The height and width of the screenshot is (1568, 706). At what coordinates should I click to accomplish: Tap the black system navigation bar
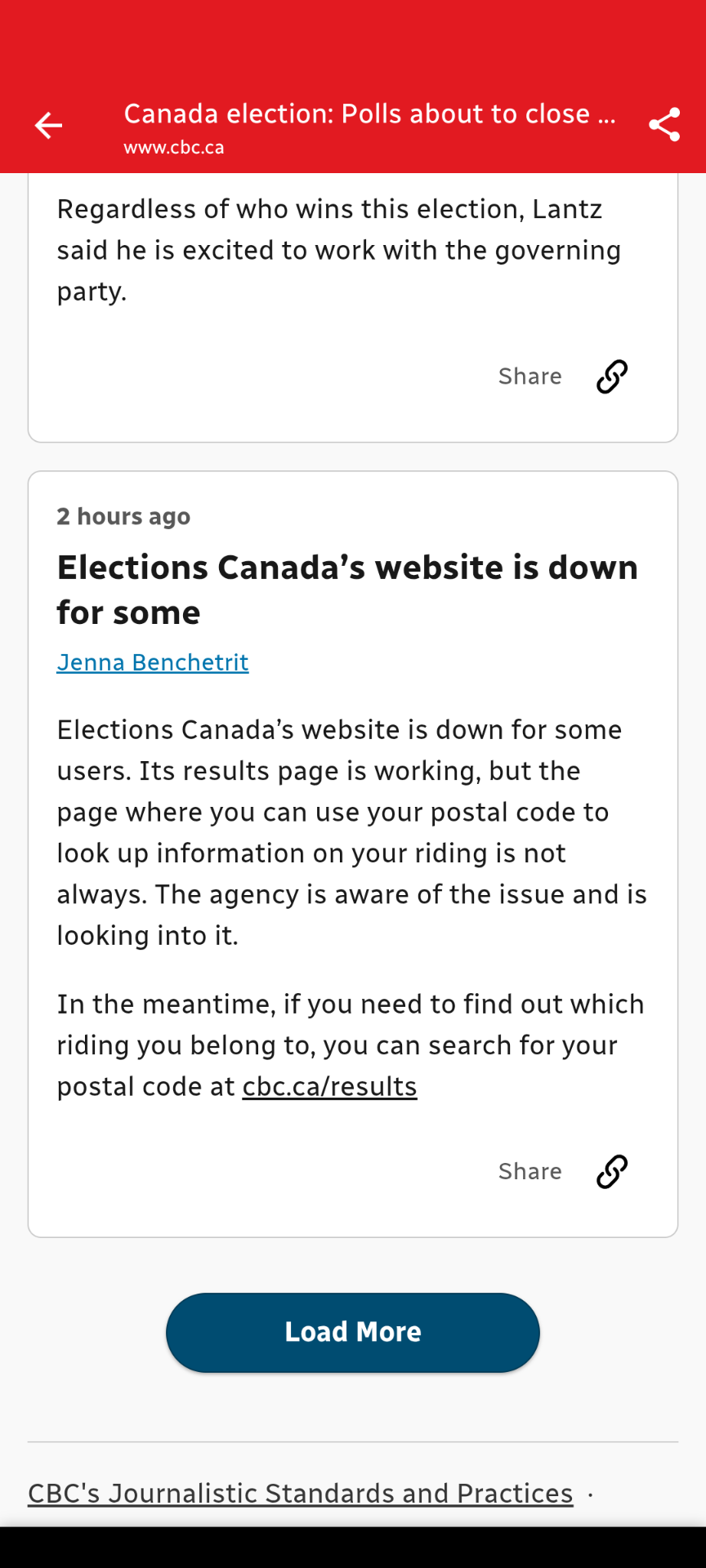click(x=353, y=1548)
